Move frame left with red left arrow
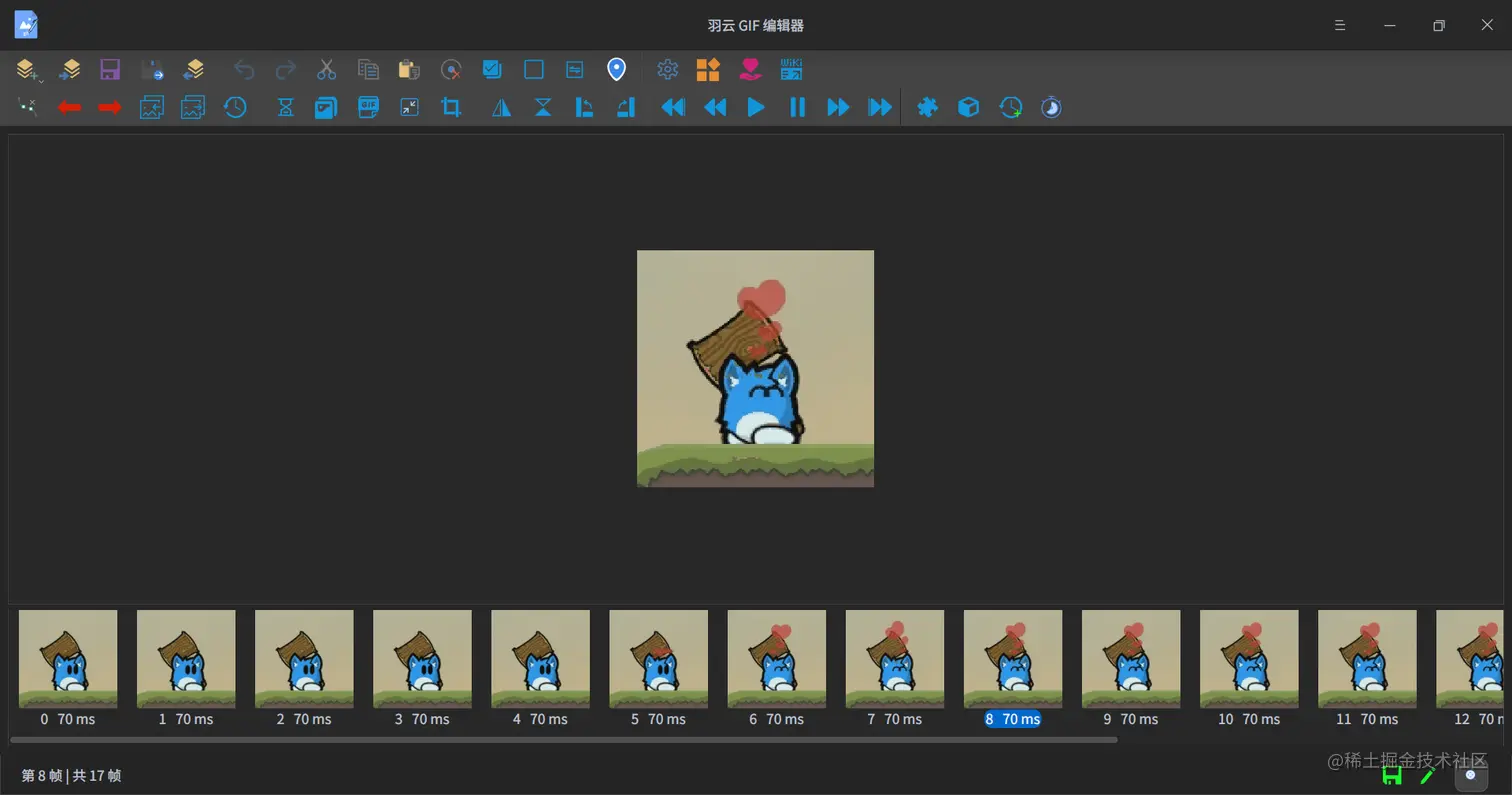Image resolution: width=1512 pixels, height=795 pixels. [69, 107]
